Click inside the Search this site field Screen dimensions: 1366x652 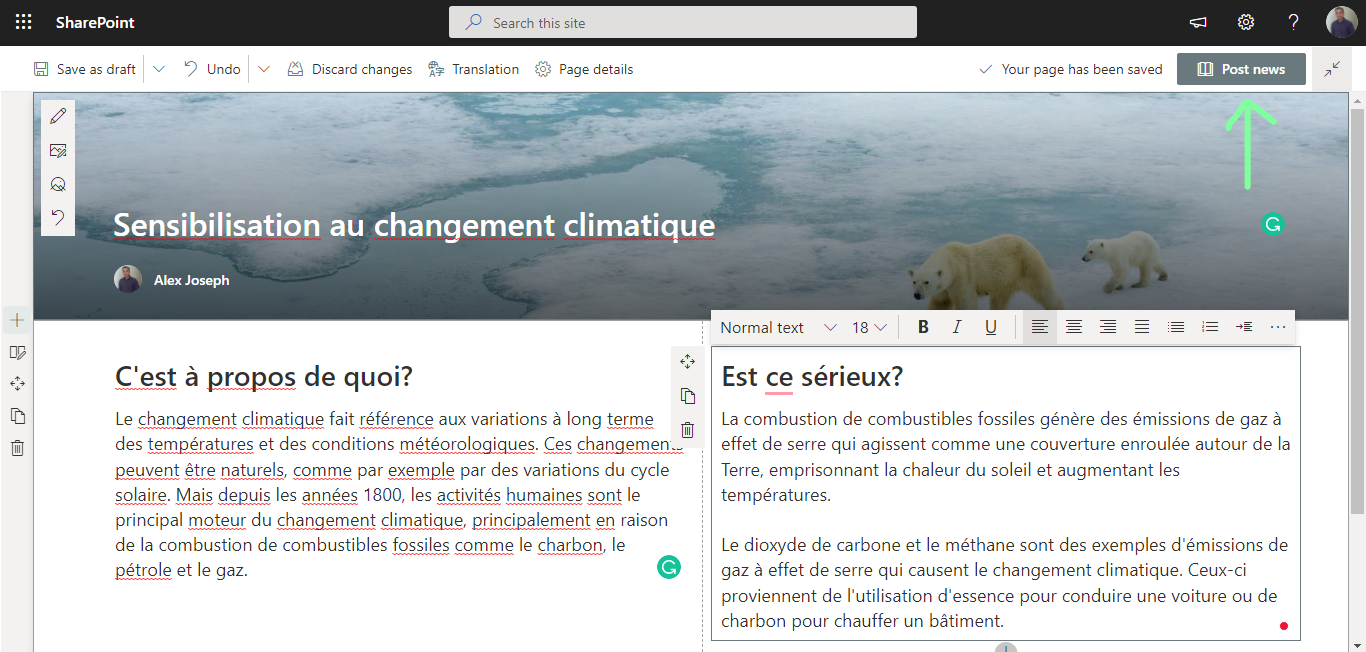tap(683, 22)
